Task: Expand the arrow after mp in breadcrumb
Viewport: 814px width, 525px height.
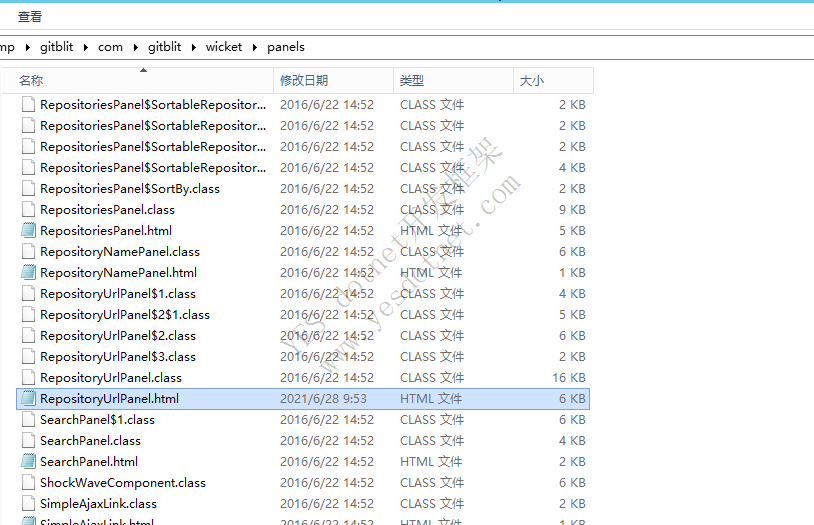Action: (28, 48)
